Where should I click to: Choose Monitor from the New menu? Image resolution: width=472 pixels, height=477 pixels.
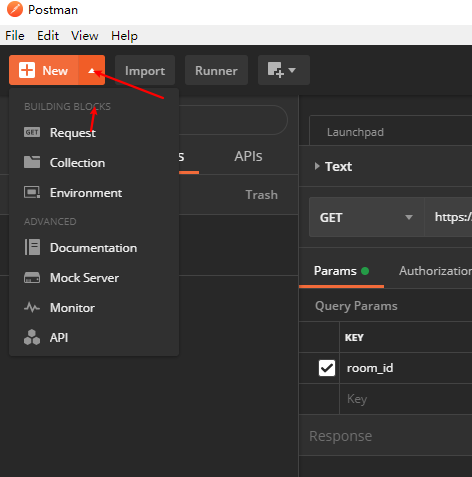pos(94,307)
